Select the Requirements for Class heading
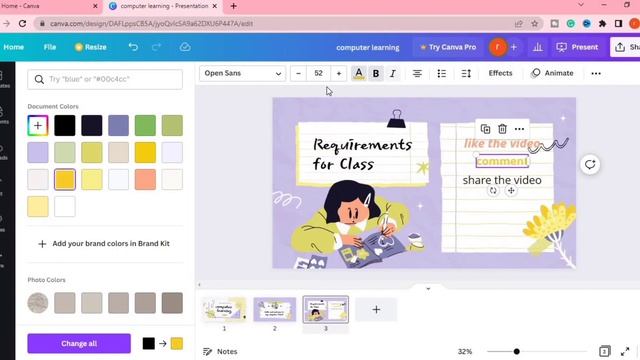The height and width of the screenshot is (360, 640). (362, 154)
